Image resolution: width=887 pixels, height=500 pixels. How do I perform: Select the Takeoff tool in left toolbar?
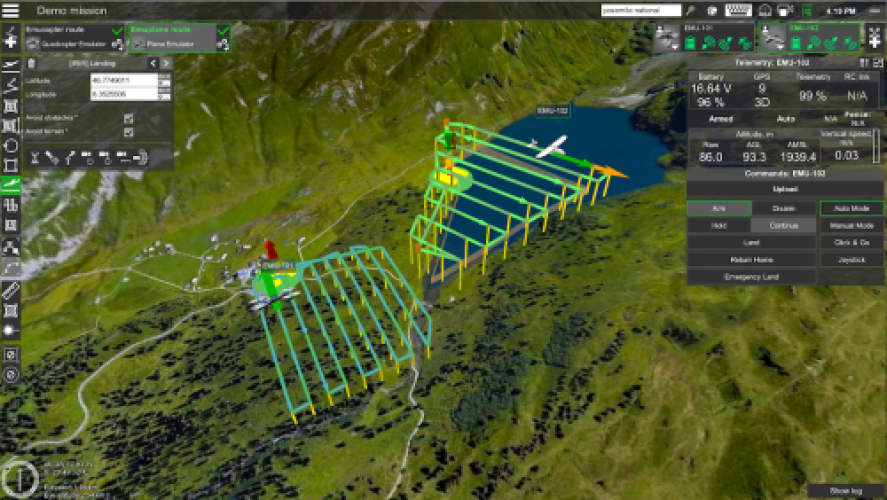(11, 65)
